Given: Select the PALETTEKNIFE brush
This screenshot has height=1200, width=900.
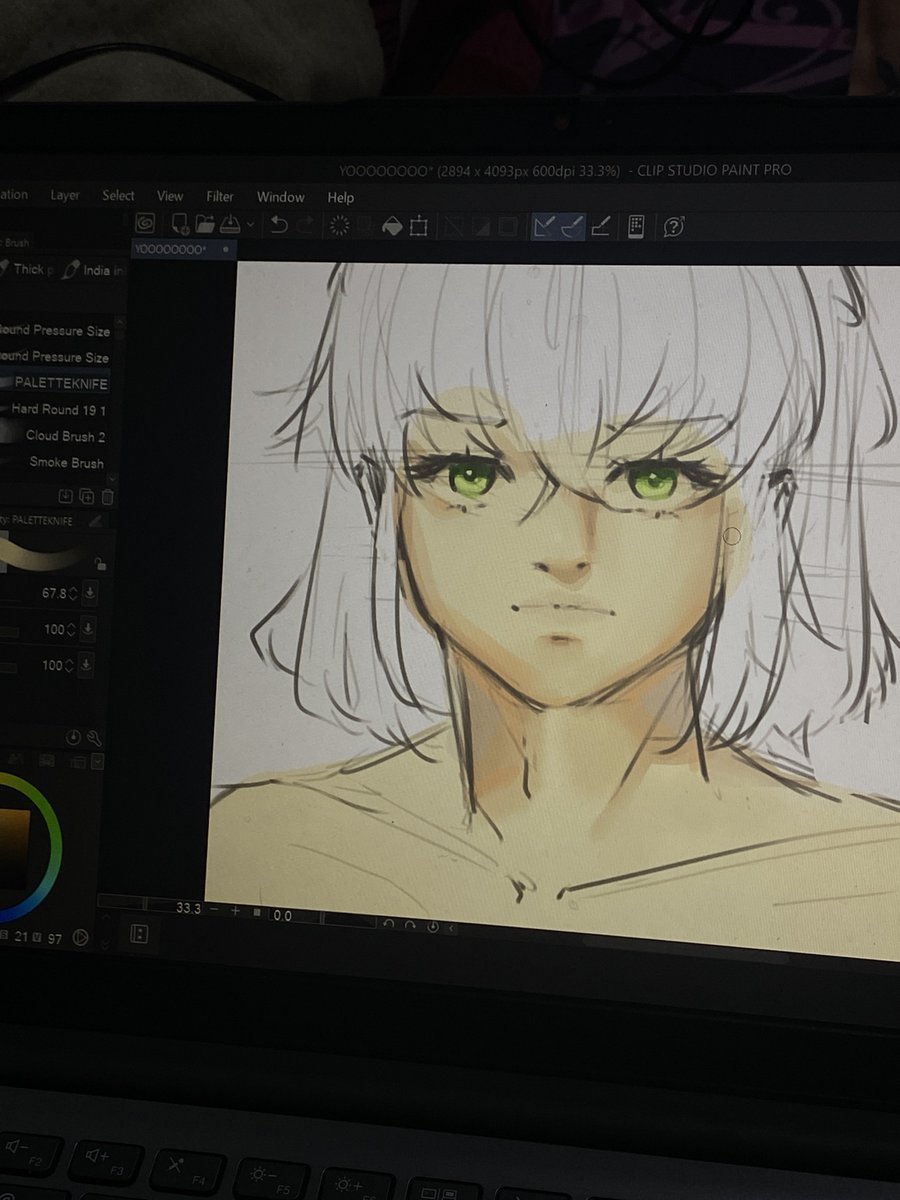Looking at the screenshot, I should (55, 383).
